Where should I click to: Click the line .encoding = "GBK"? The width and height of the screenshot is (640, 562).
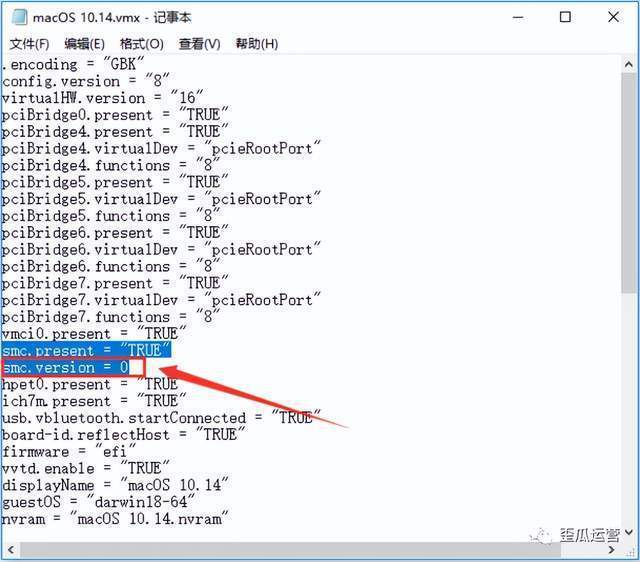(x=73, y=64)
